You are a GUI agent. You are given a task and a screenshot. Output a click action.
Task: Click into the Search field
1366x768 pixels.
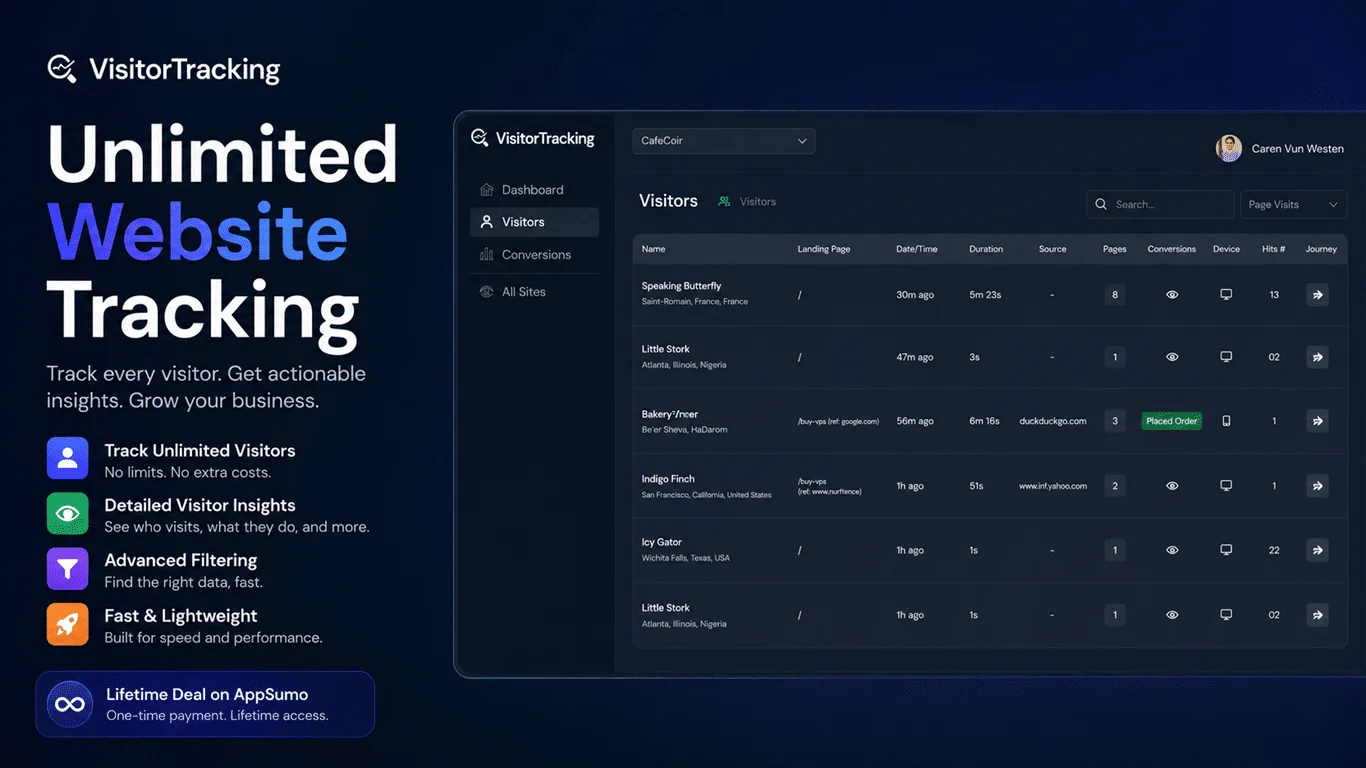1160,204
